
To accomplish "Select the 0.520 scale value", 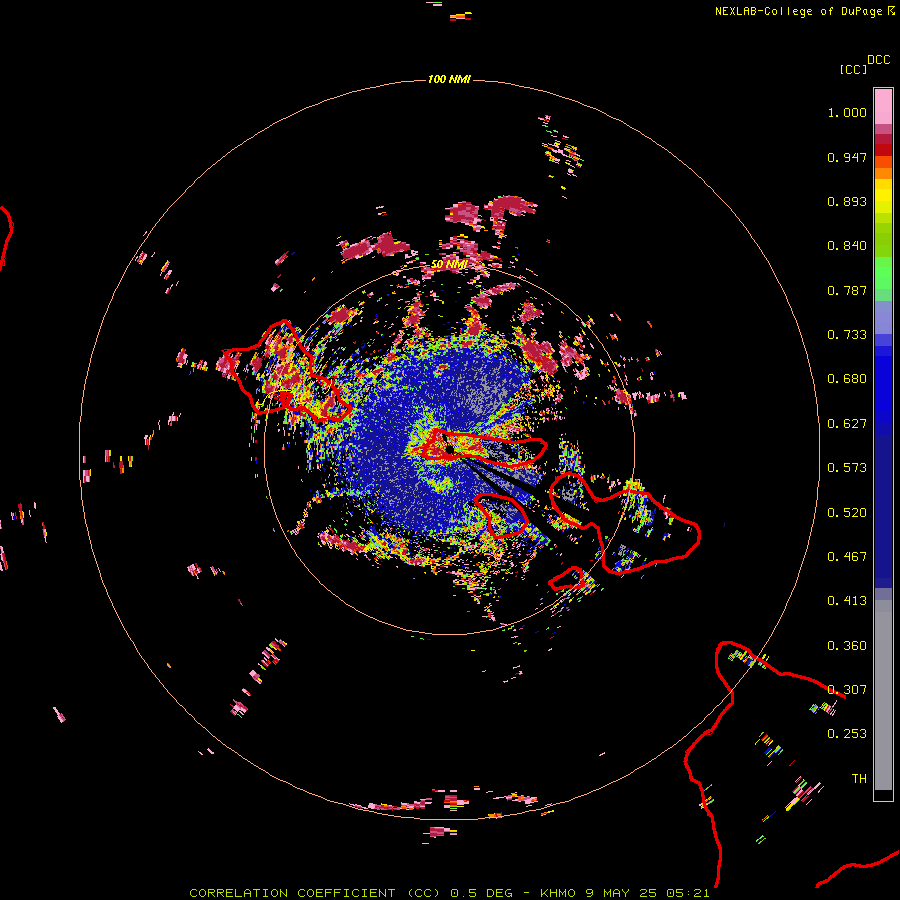I will point(847,513).
